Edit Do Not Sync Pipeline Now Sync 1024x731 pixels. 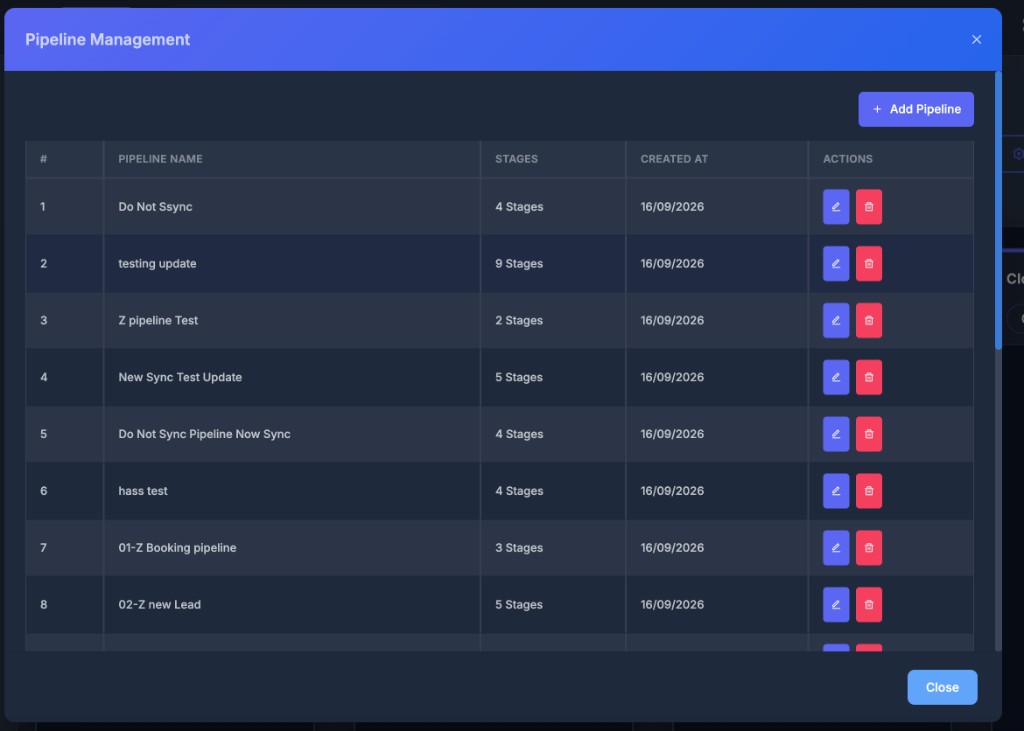pyautogui.click(x=836, y=434)
